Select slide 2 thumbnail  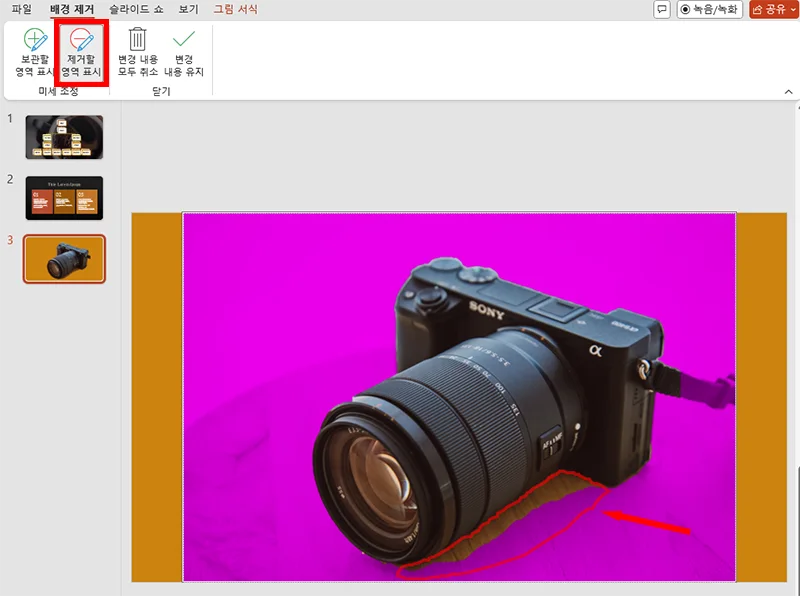(64, 198)
